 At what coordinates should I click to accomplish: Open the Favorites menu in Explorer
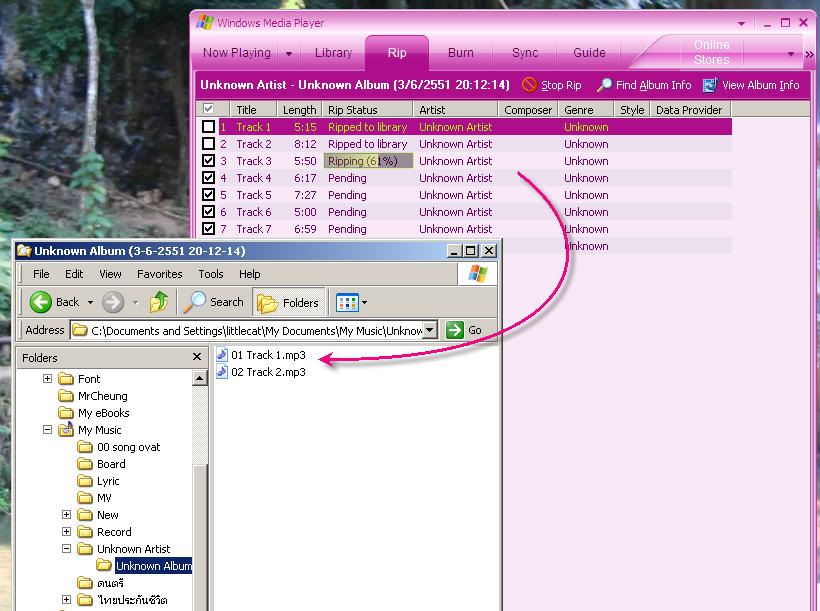pos(160,274)
